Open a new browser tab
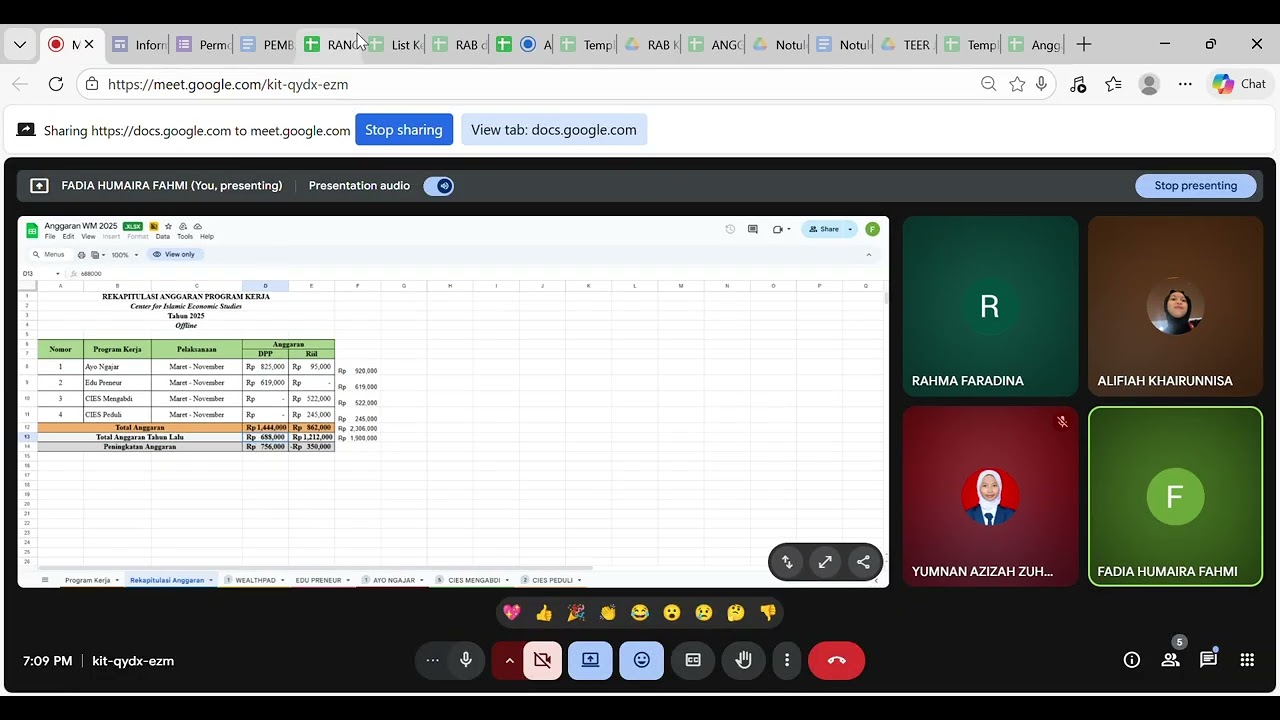Image resolution: width=1280 pixels, height=720 pixels. (x=1083, y=44)
